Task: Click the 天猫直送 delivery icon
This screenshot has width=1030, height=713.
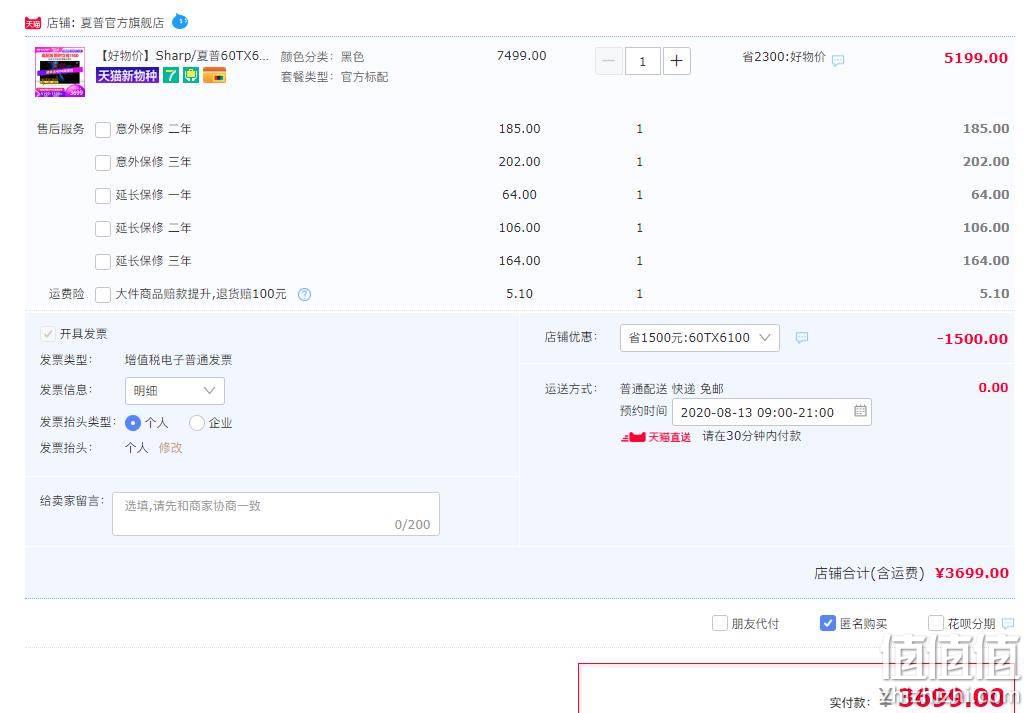Action: (x=656, y=436)
